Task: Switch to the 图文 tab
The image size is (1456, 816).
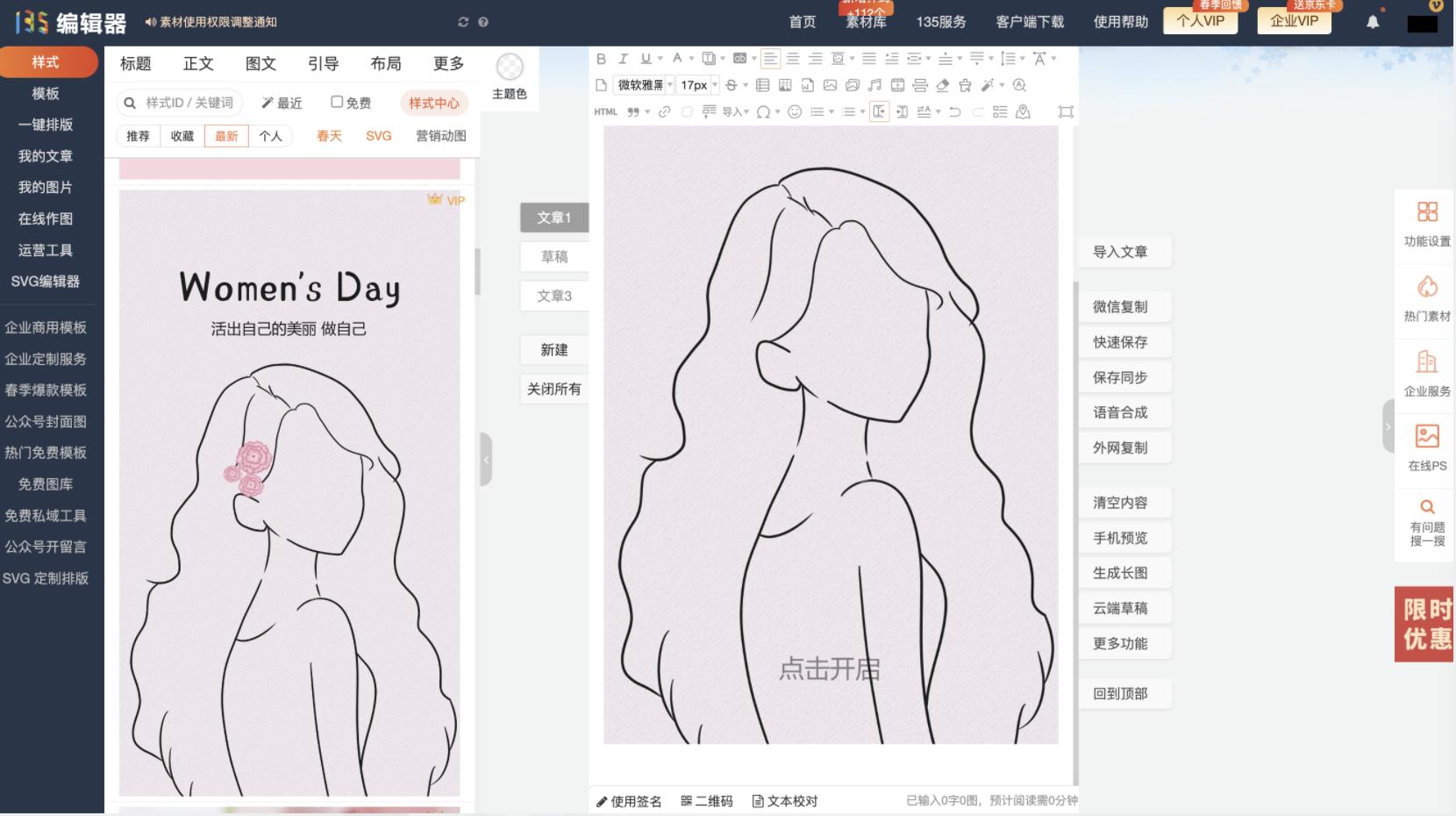Action: pos(260,62)
